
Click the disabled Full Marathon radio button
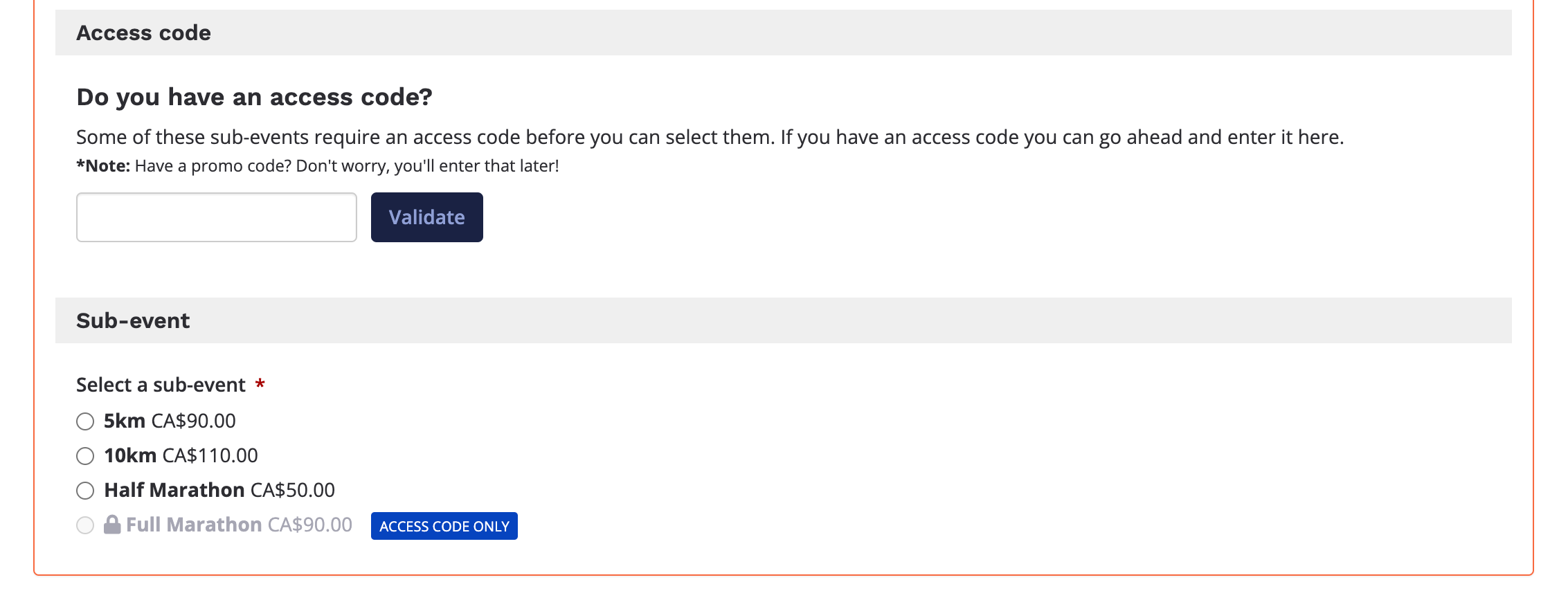pyautogui.click(x=85, y=525)
